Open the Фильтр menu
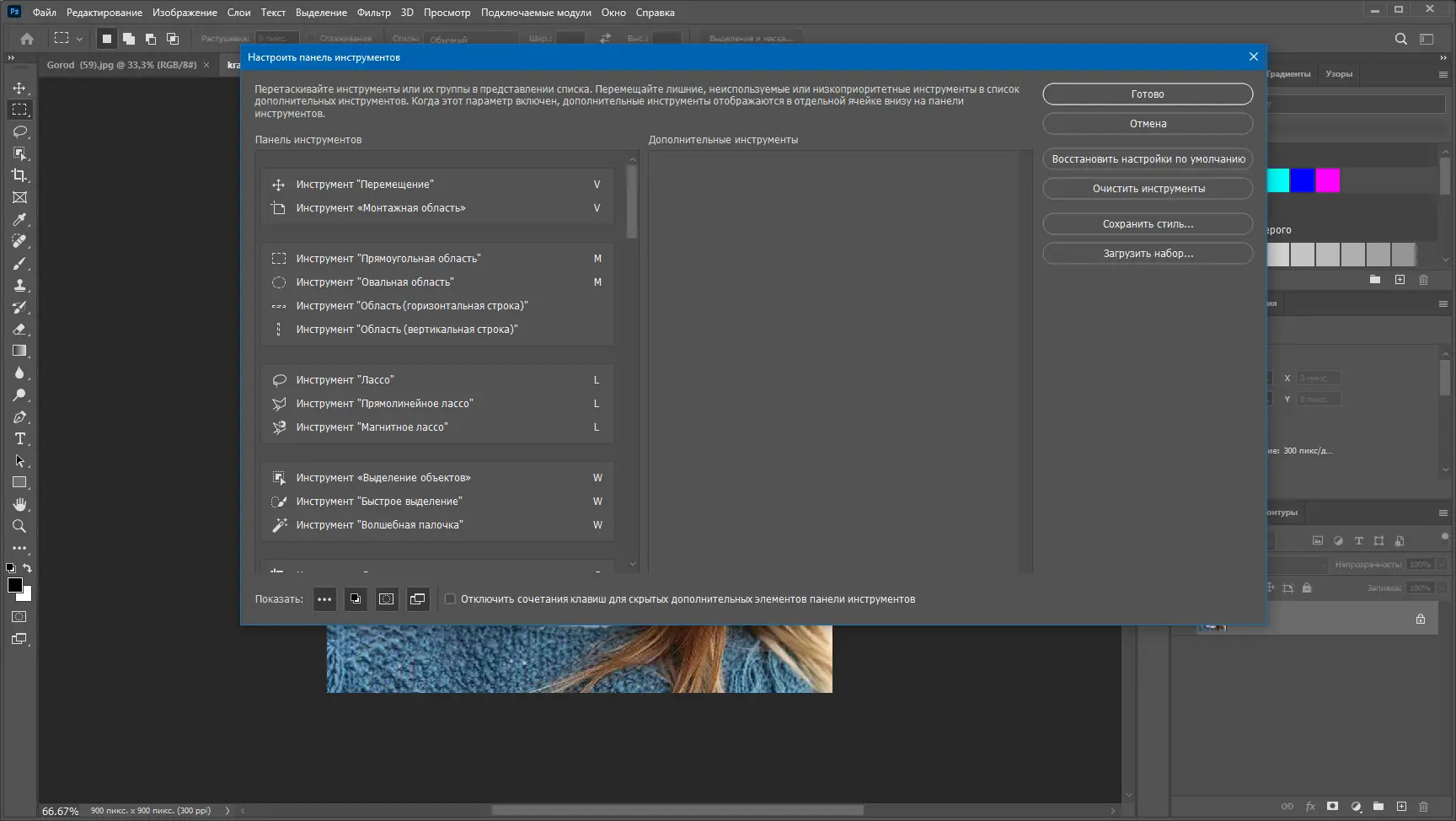The image size is (1456, 821). click(373, 13)
